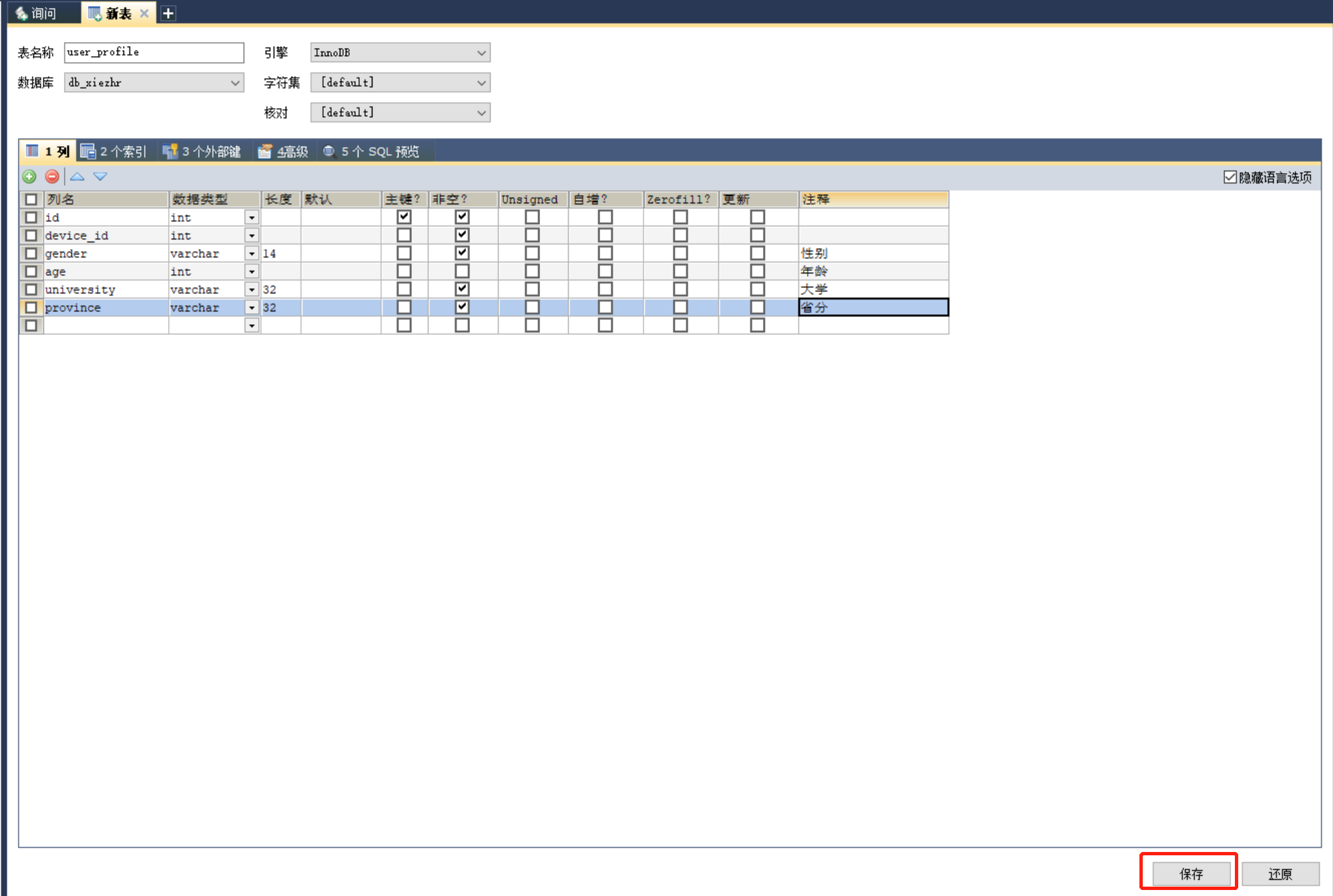Image resolution: width=1333 pixels, height=896 pixels.
Task: Open the 3 个外部键 tab
Action: 202,151
